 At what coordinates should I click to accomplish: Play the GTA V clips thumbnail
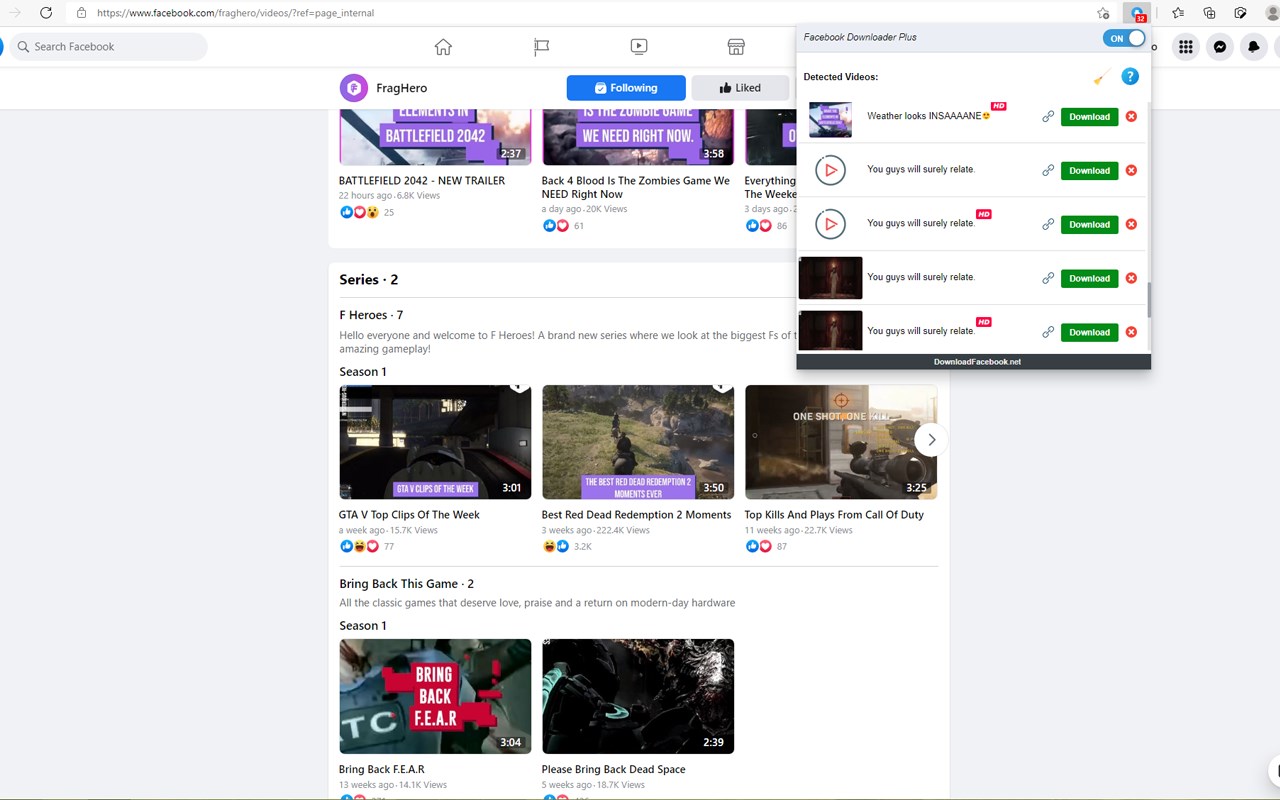pyautogui.click(x=435, y=442)
